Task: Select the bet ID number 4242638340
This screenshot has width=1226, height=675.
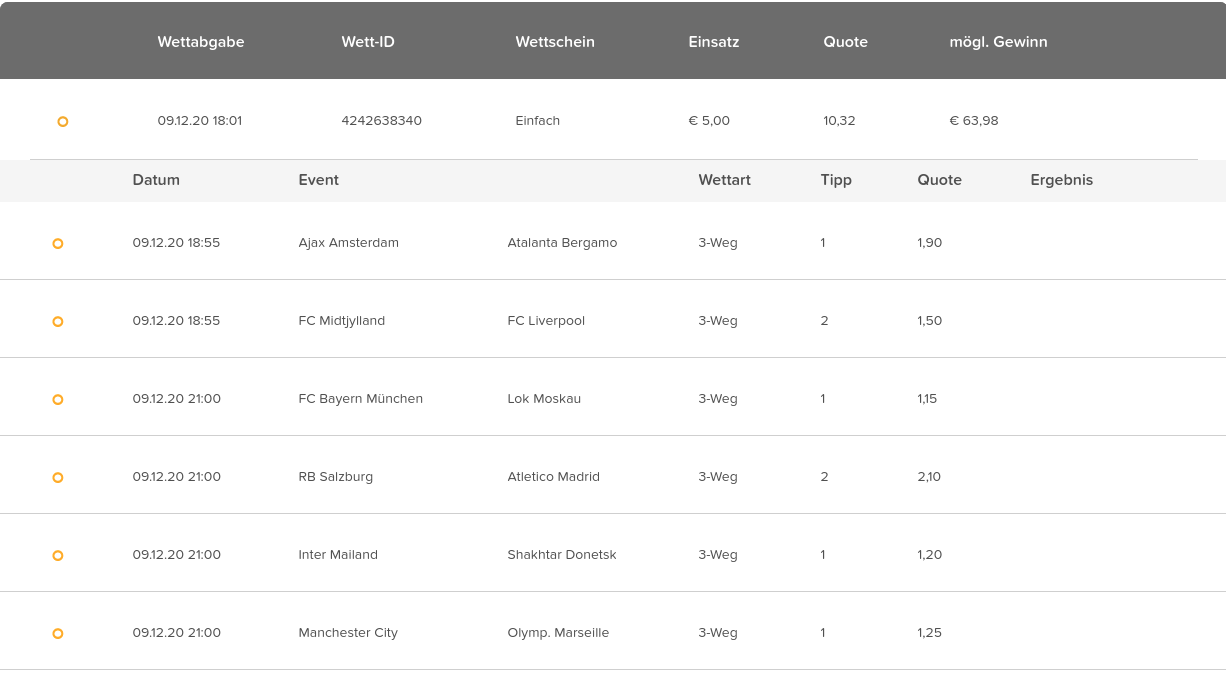Action: (x=381, y=120)
